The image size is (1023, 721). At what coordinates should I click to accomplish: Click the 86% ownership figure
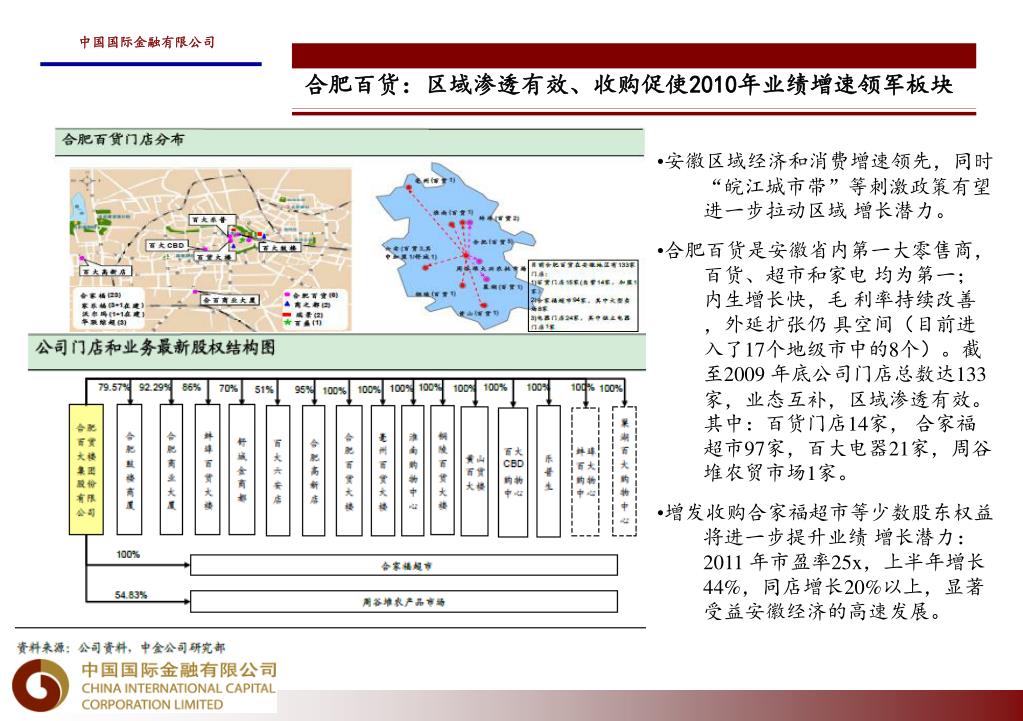191,387
